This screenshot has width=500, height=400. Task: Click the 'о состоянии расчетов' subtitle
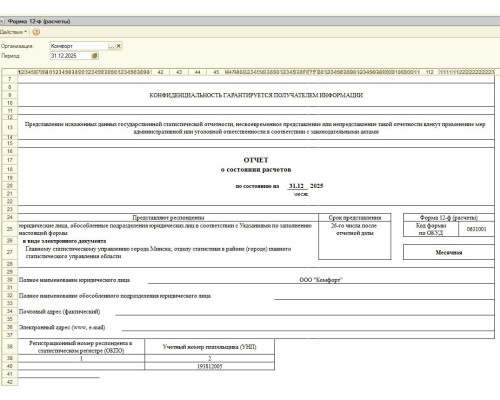tap(256, 170)
